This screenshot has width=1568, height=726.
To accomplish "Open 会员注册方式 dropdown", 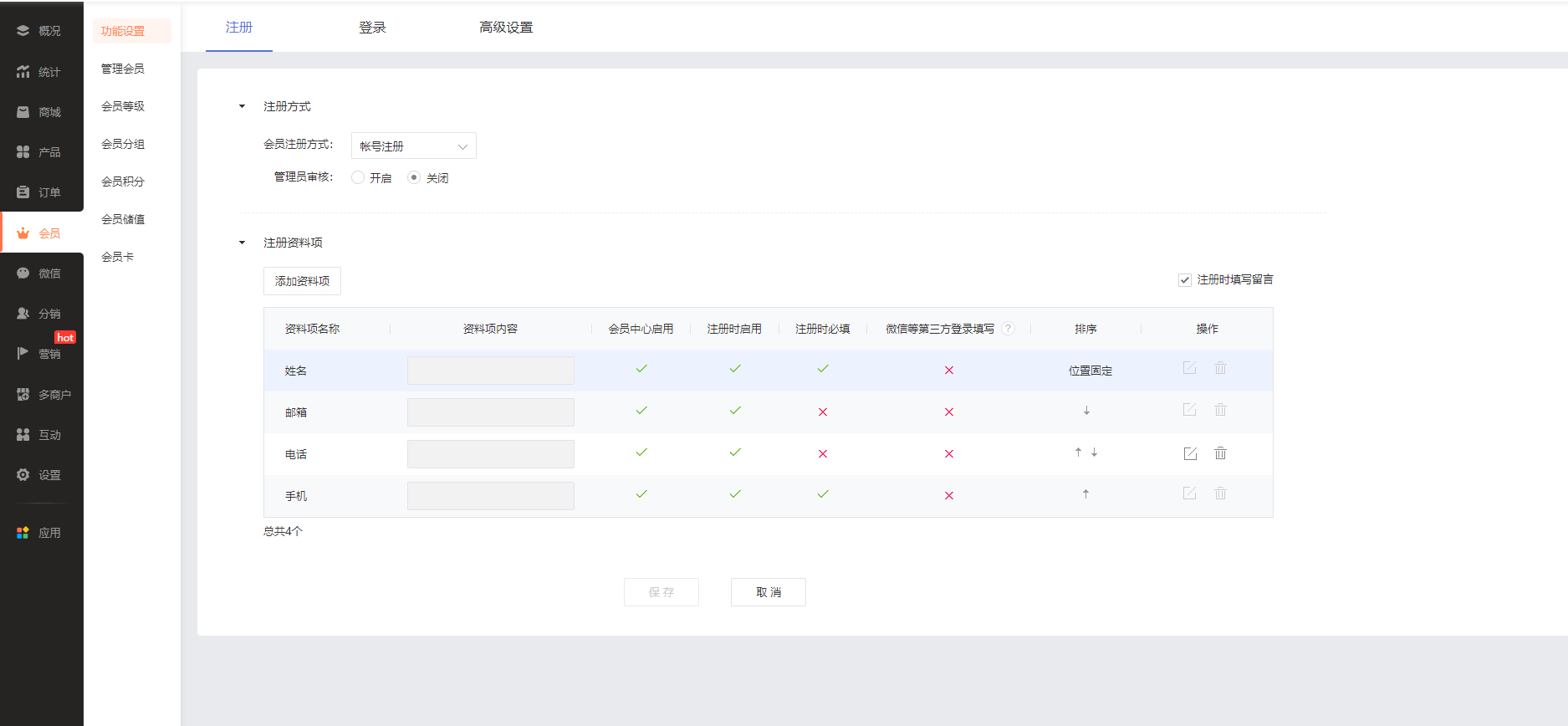I will 414,146.
